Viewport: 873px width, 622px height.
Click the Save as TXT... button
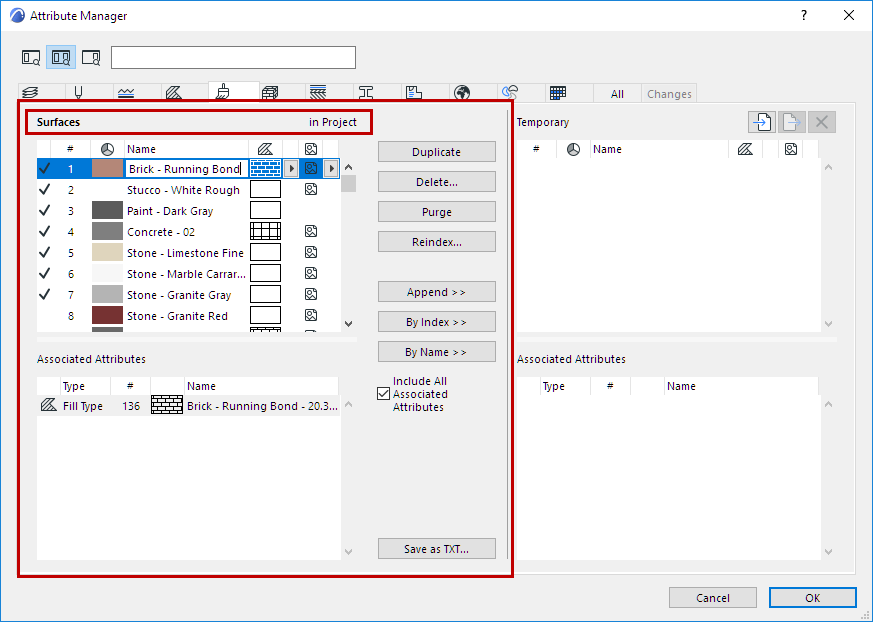tap(436, 548)
